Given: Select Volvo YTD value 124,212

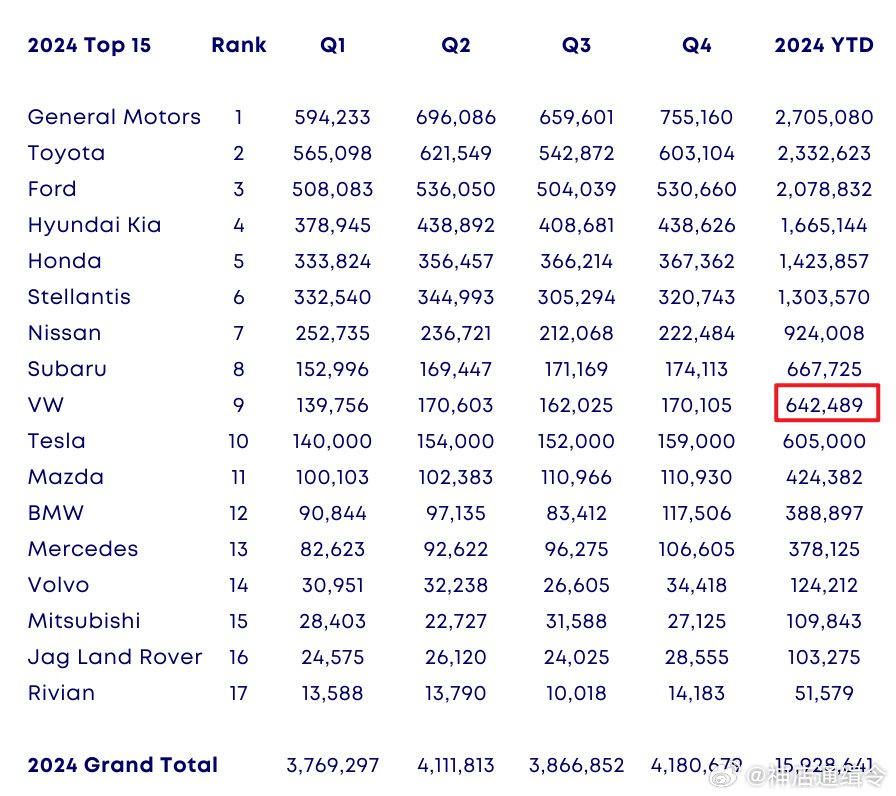Looking at the screenshot, I should (824, 586).
